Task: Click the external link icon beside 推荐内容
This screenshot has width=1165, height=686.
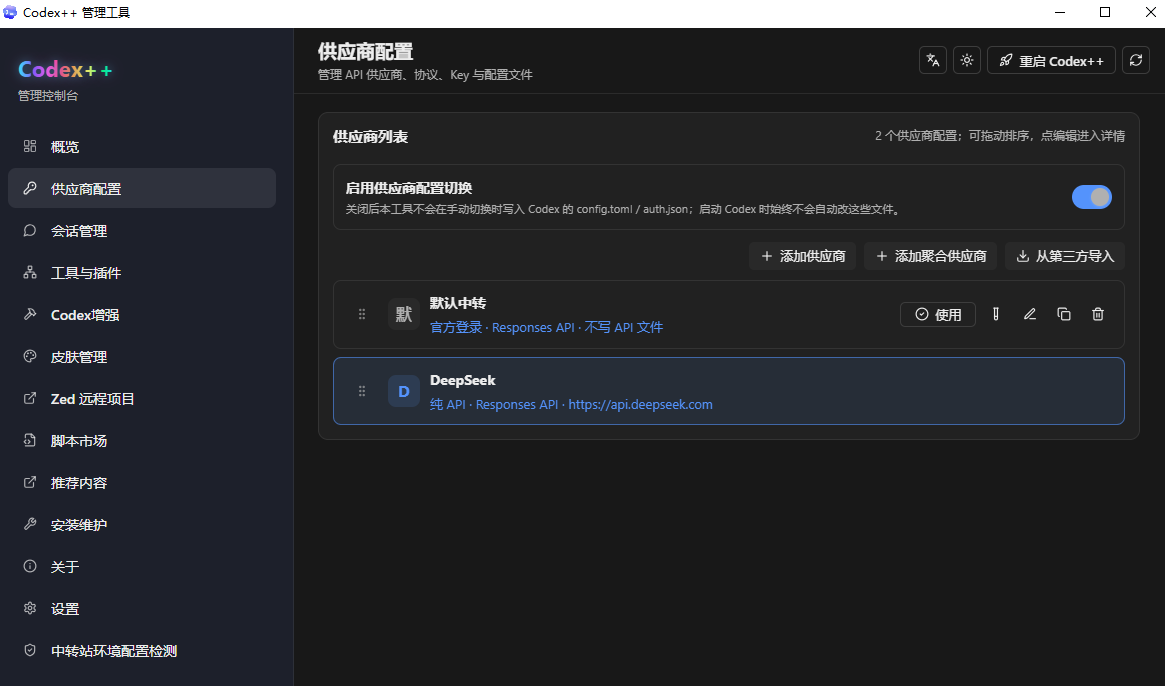Action: coord(30,482)
